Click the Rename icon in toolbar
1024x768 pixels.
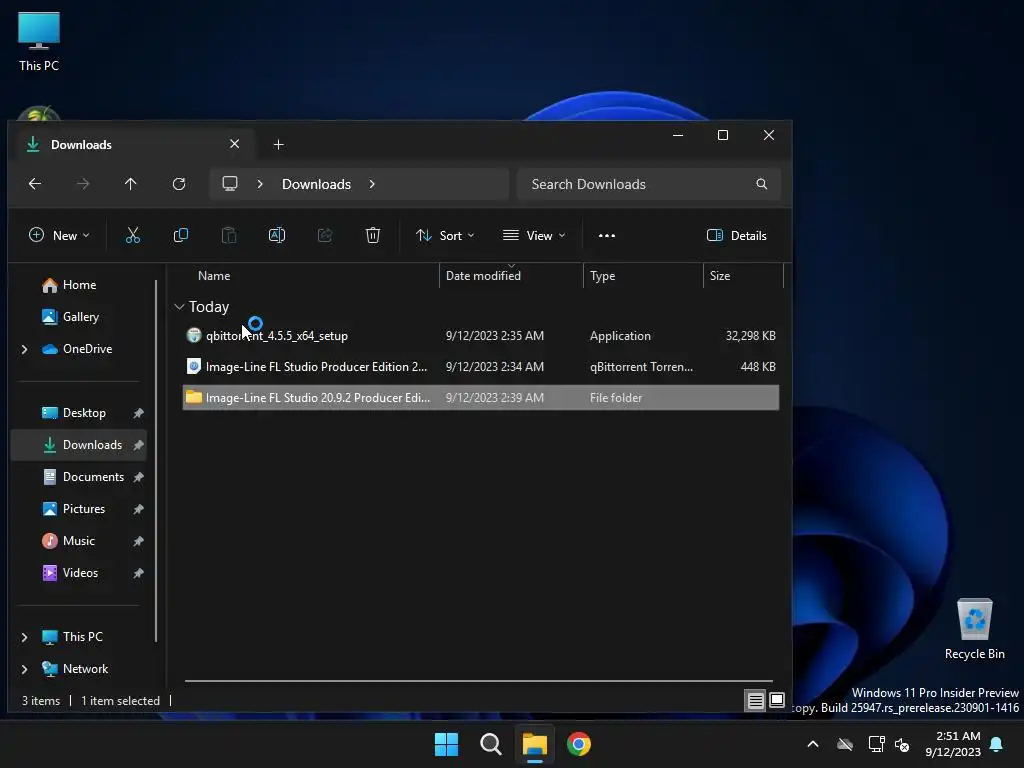pos(277,235)
